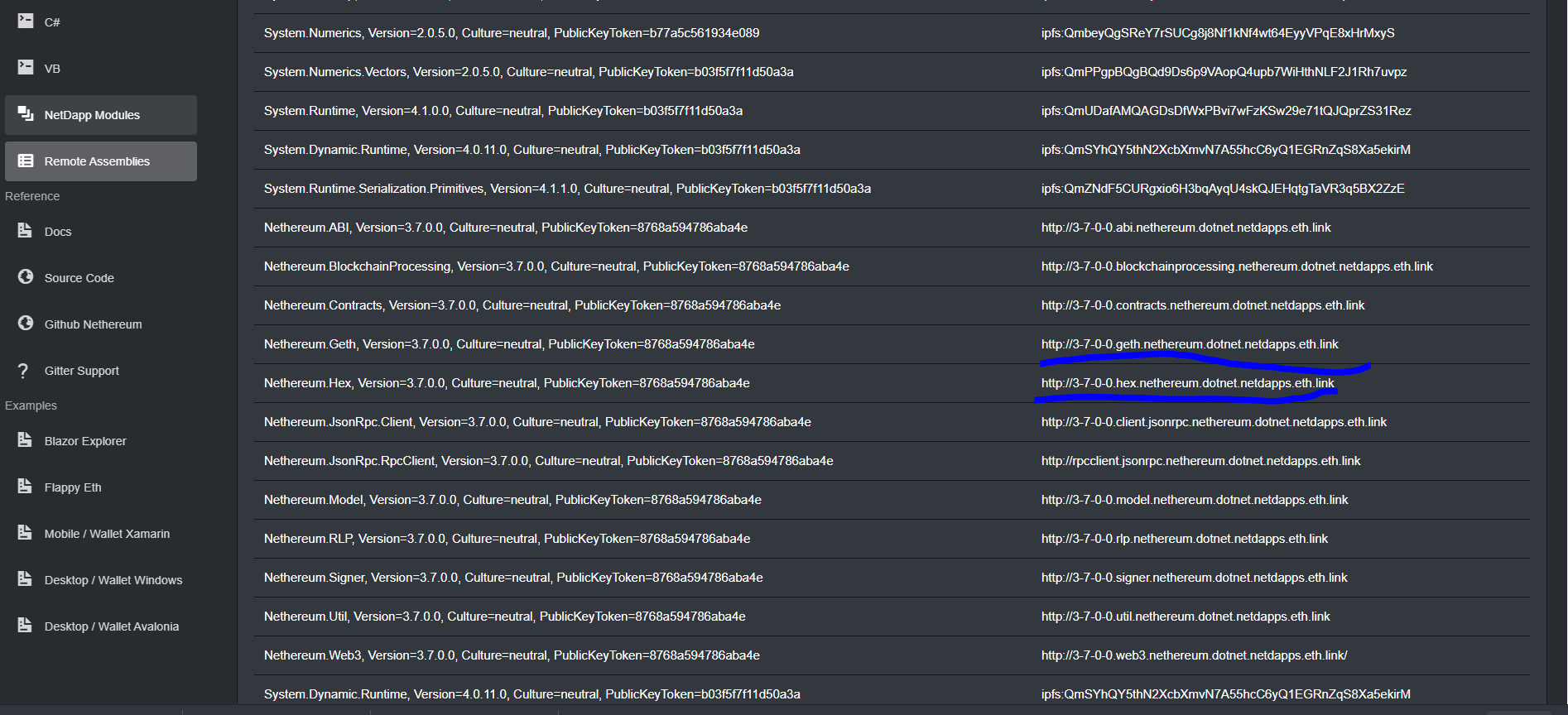Click the Gitter Support question mark icon

pos(23,371)
